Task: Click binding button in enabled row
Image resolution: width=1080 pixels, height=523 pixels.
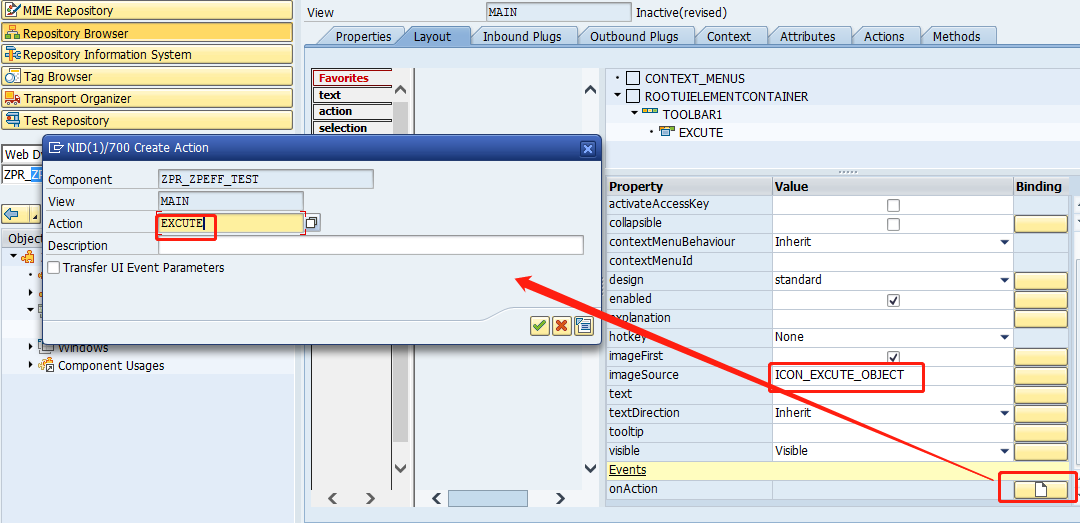Action: [x=1041, y=300]
